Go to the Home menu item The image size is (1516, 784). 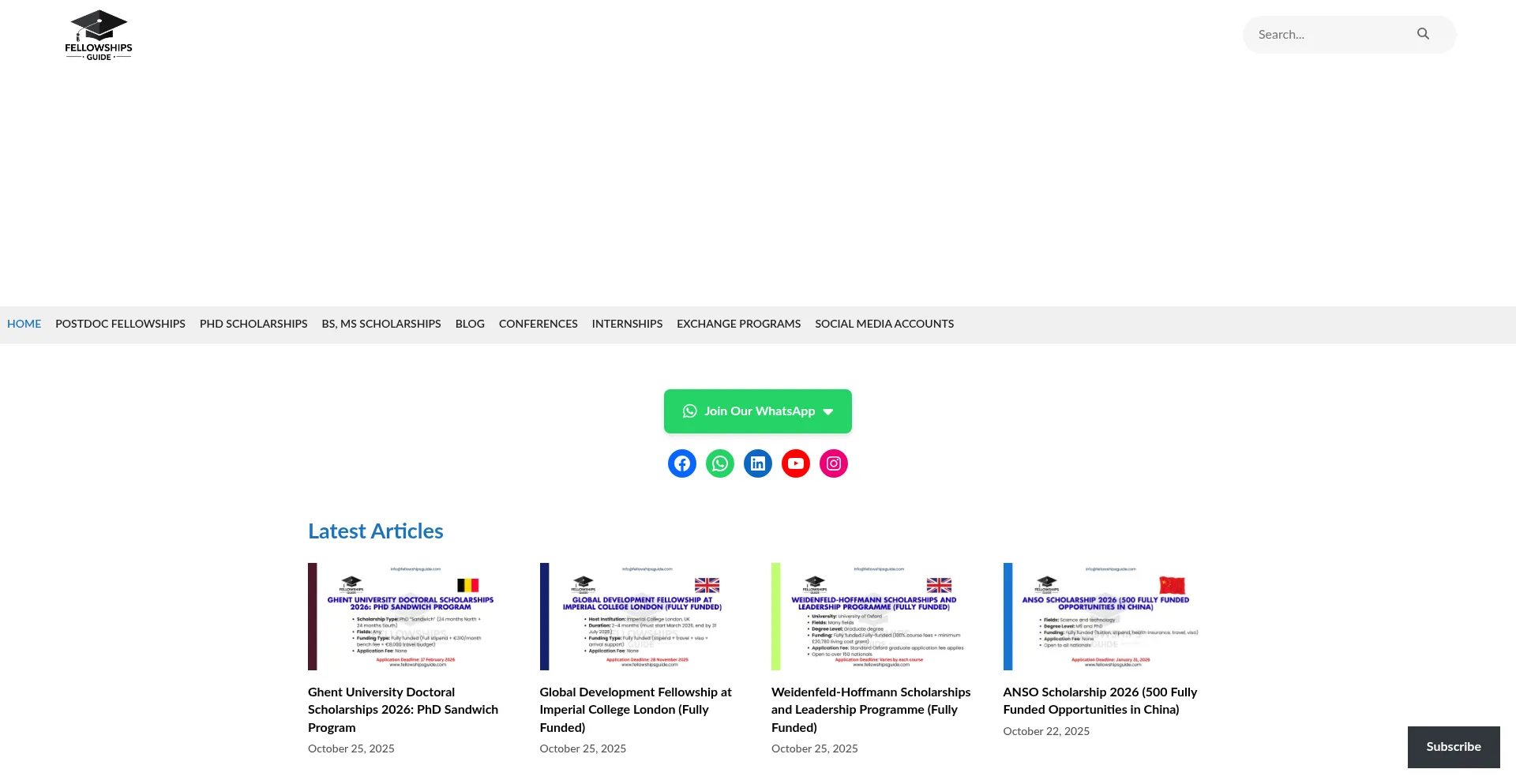[24, 324]
